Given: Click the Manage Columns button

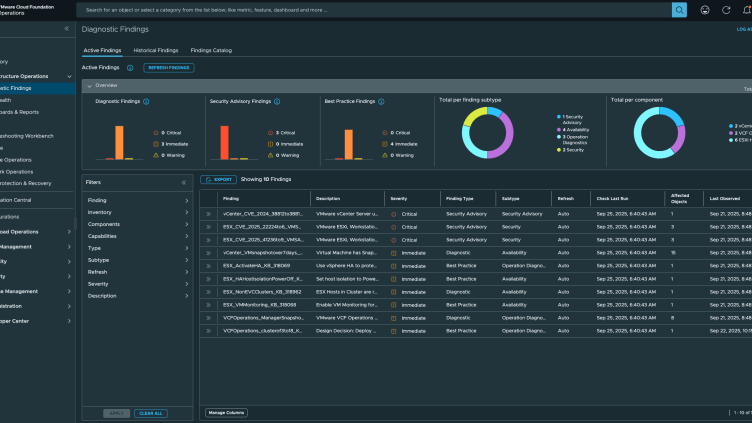Looking at the screenshot, I should click(226, 412).
